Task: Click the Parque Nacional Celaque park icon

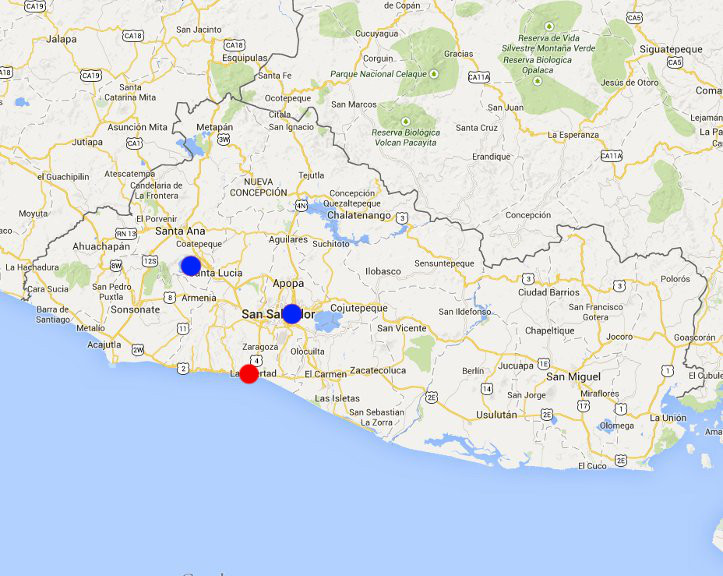Action: 433,73
